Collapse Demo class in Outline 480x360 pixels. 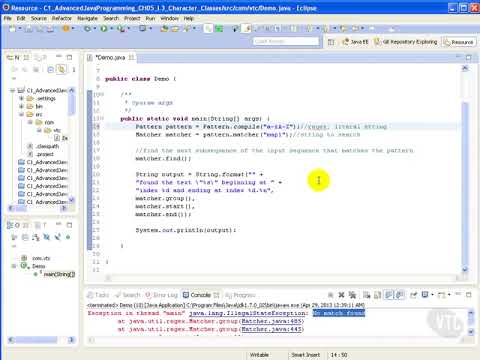tap(14, 266)
